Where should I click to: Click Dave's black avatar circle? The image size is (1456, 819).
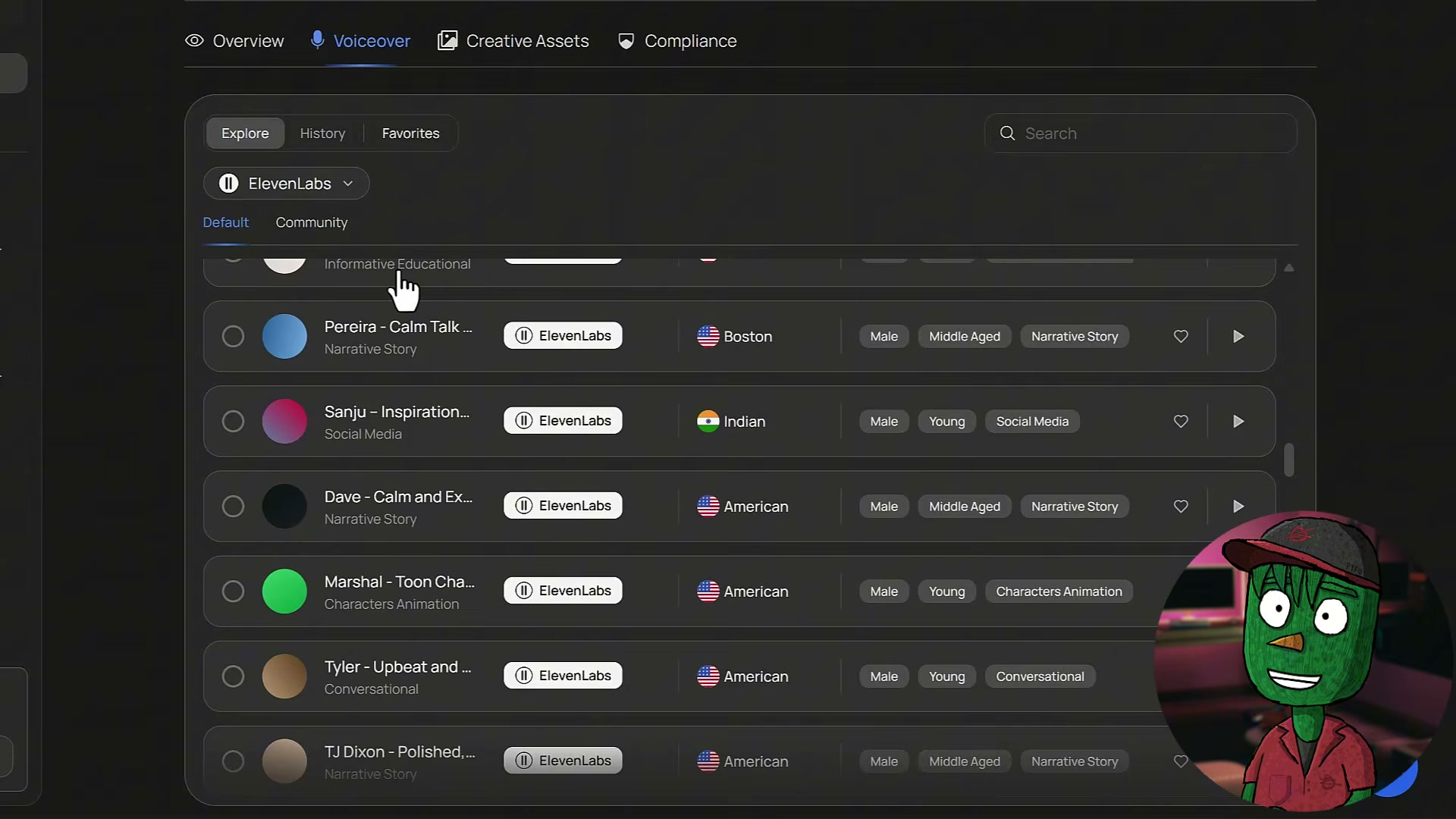[284, 506]
